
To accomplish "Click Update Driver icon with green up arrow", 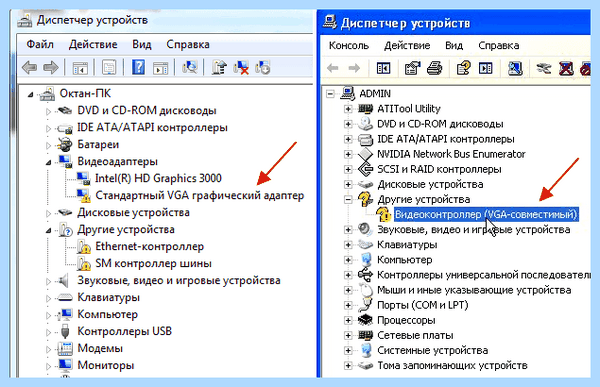I will (x=219, y=67).
